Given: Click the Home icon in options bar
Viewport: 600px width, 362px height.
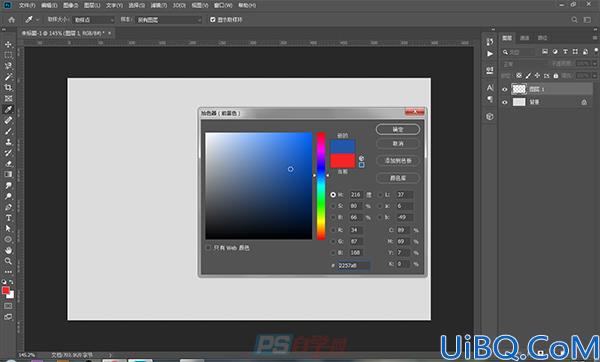Looking at the screenshot, I should click(12, 20).
